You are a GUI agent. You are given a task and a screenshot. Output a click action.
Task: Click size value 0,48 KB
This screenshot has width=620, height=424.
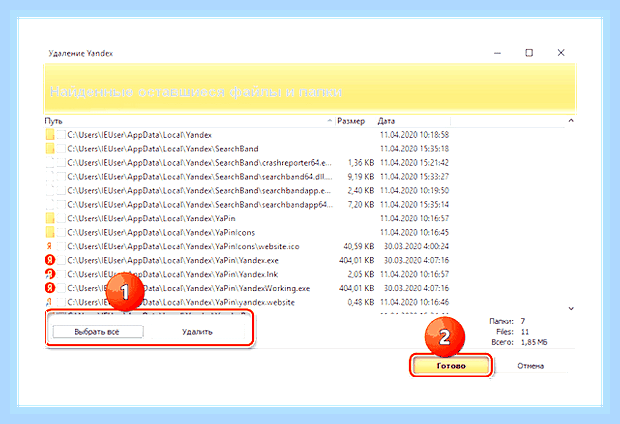point(361,302)
